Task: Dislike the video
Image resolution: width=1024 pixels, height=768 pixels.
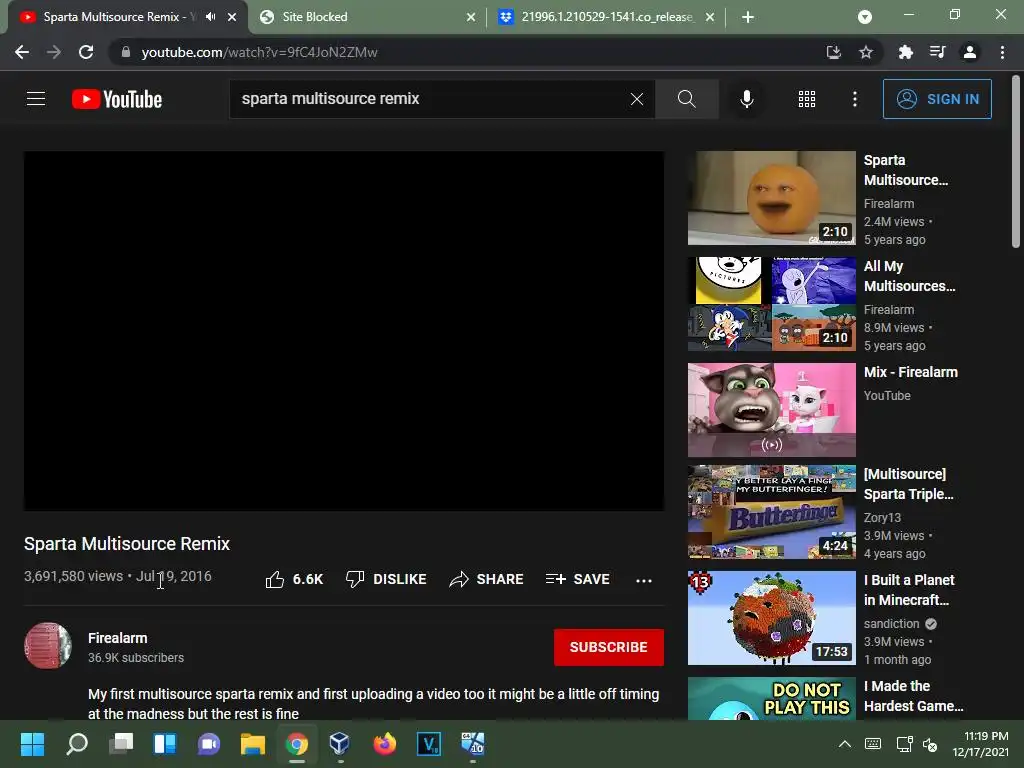Action: [386, 579]
